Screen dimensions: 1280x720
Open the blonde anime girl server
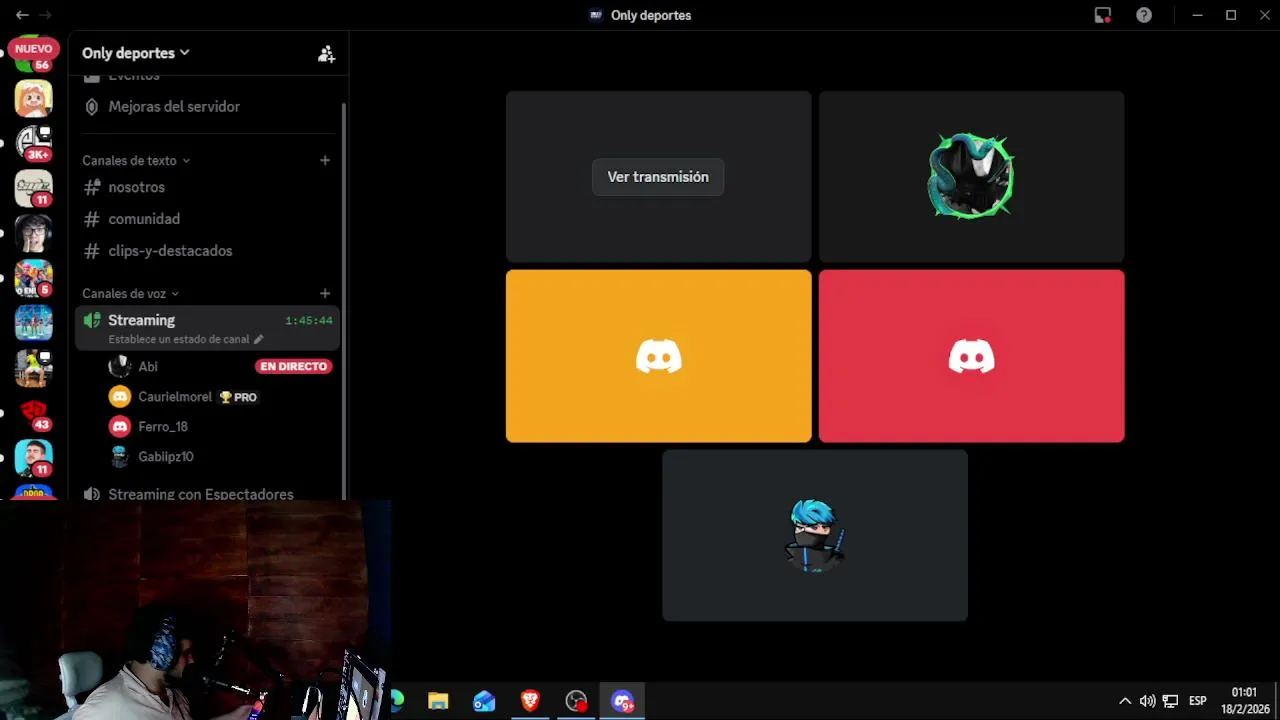pyautogui.click(x=33, y=99)
